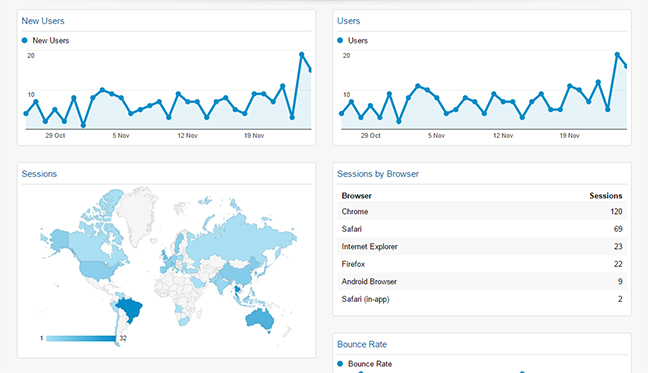The image size is (648, 373).
Task: Click the 23 sessions value
Action: pos(618,247)
